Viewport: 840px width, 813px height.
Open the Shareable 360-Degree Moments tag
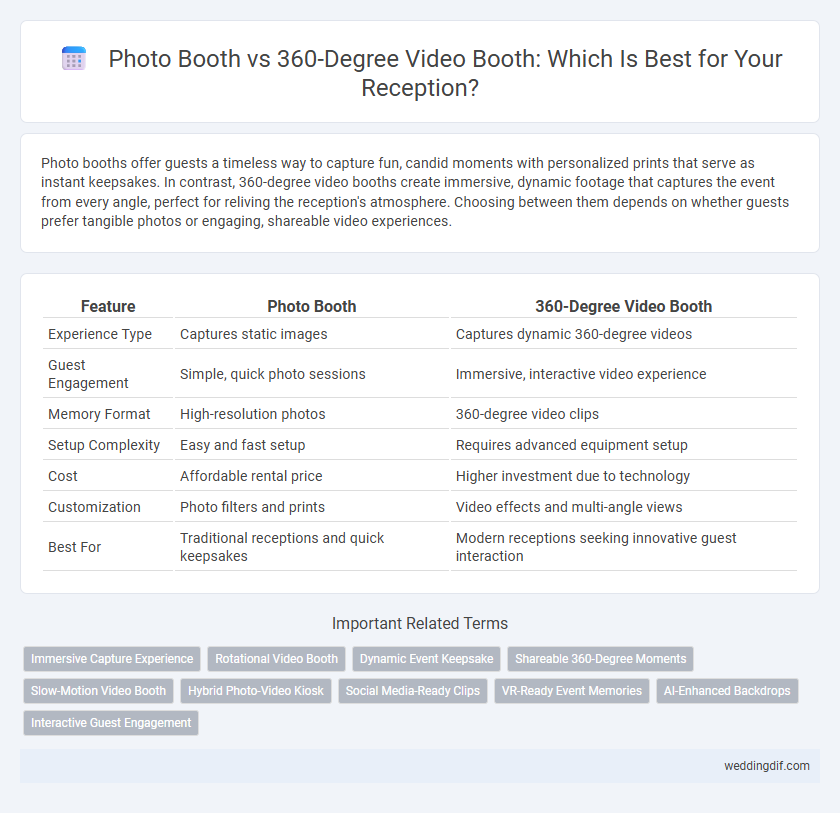[x=601, y=659]
